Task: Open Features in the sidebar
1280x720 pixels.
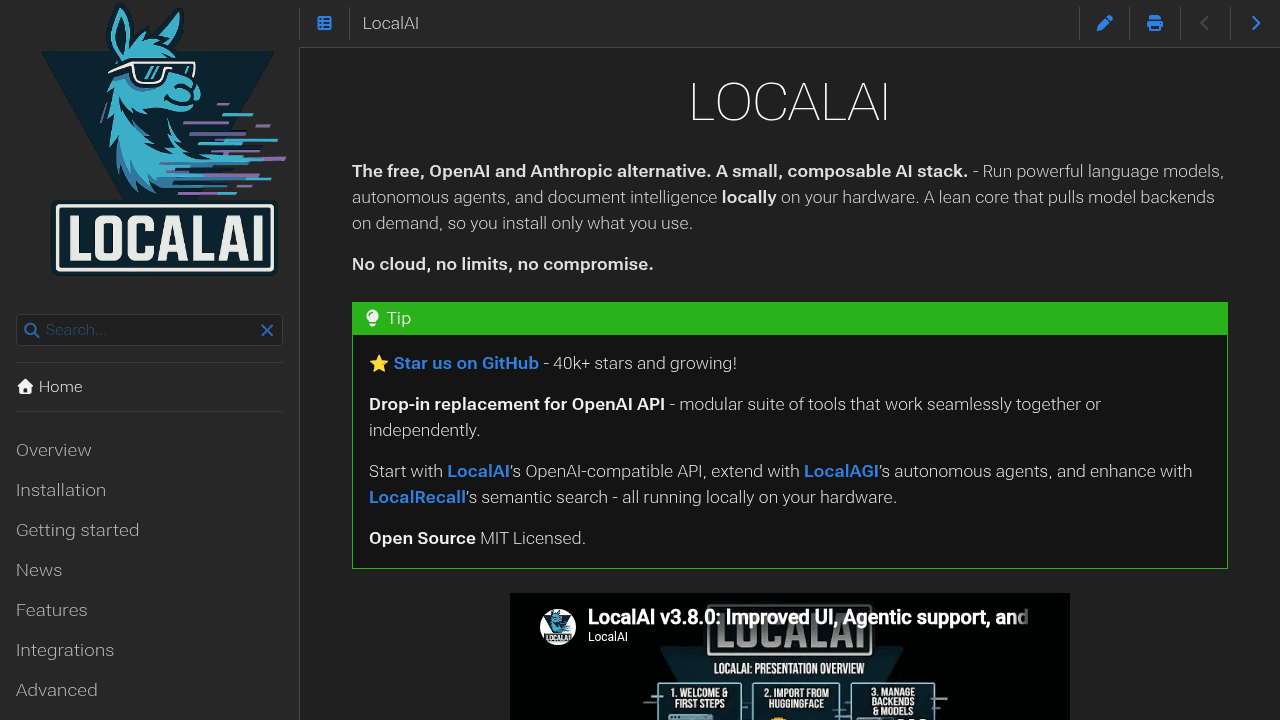Action: [52, 610]
